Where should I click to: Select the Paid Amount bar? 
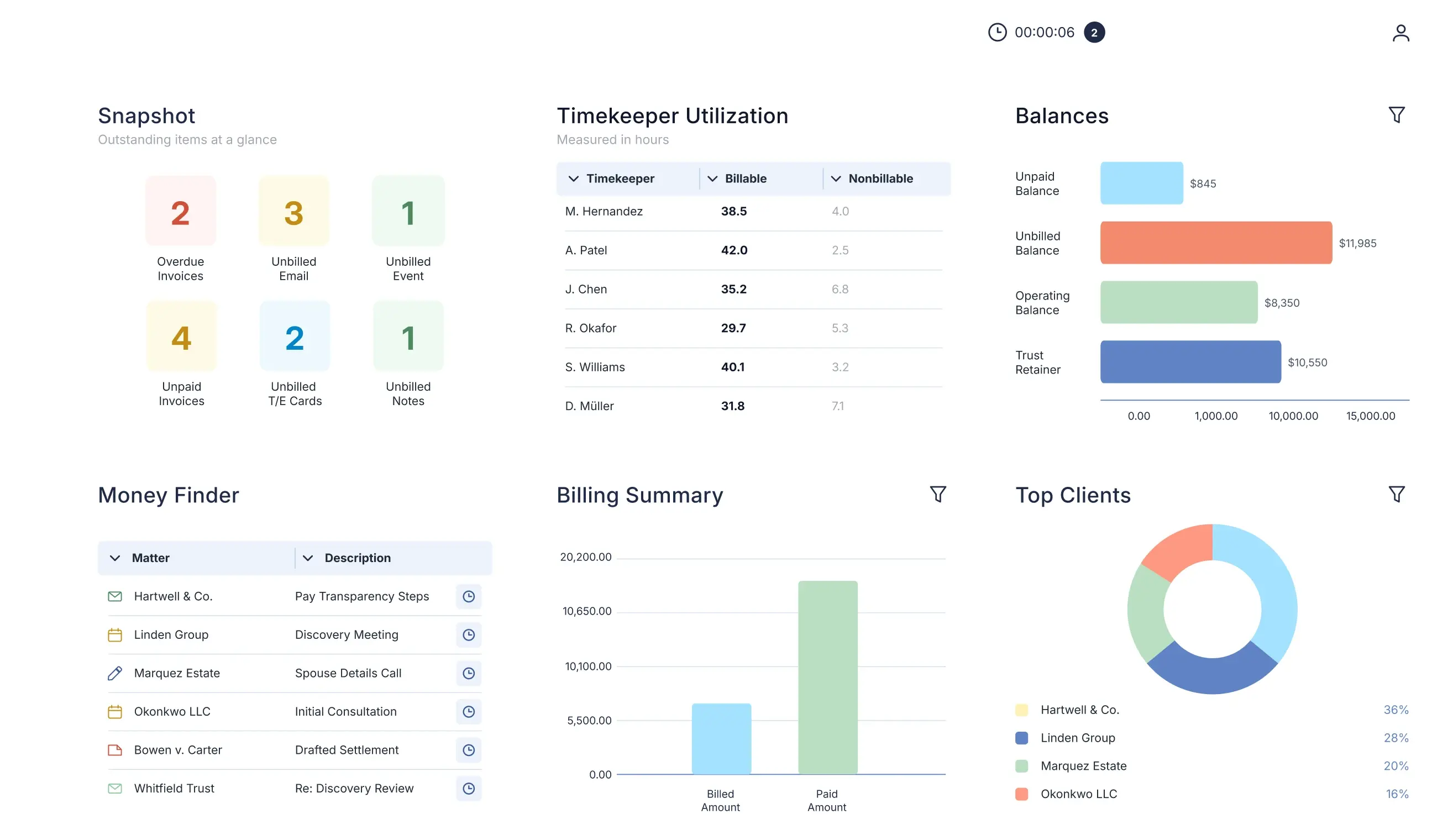[827, 678]
